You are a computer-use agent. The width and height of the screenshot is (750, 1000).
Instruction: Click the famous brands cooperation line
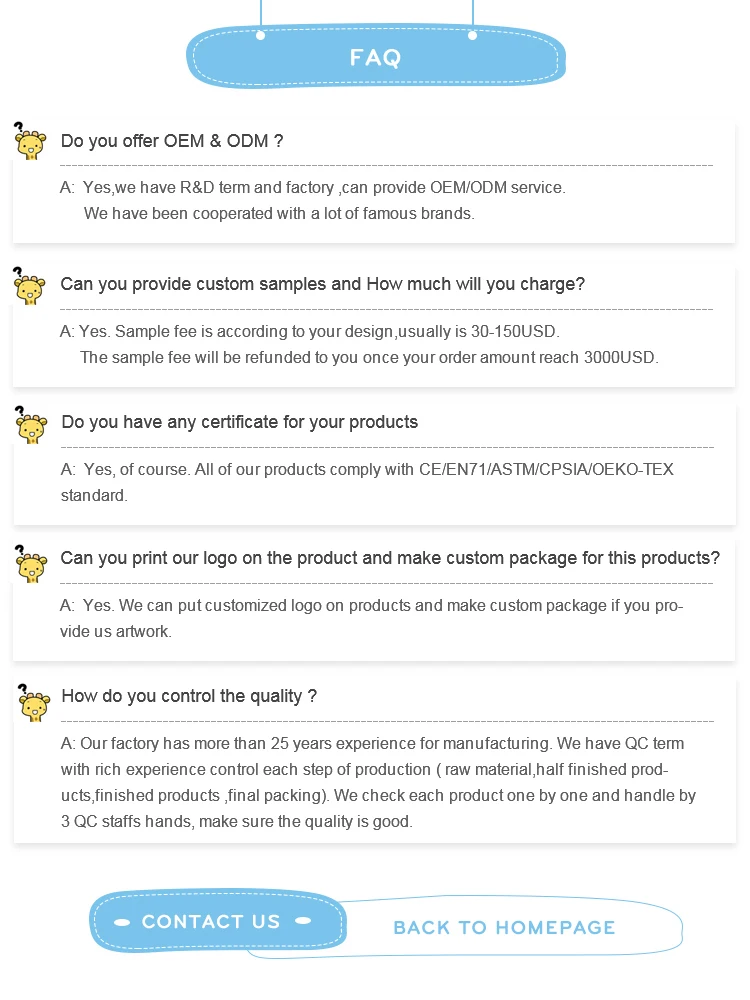click(x=279, y=213)
